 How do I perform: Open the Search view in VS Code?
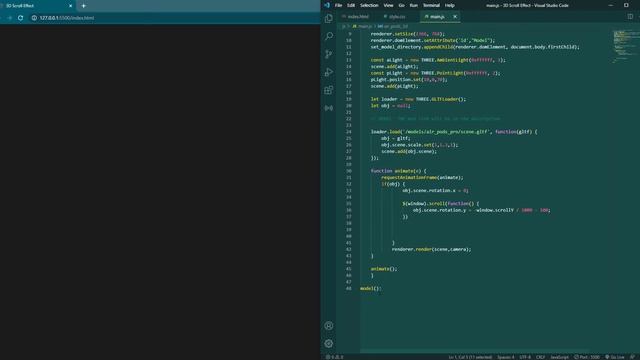tap(329, 36)
